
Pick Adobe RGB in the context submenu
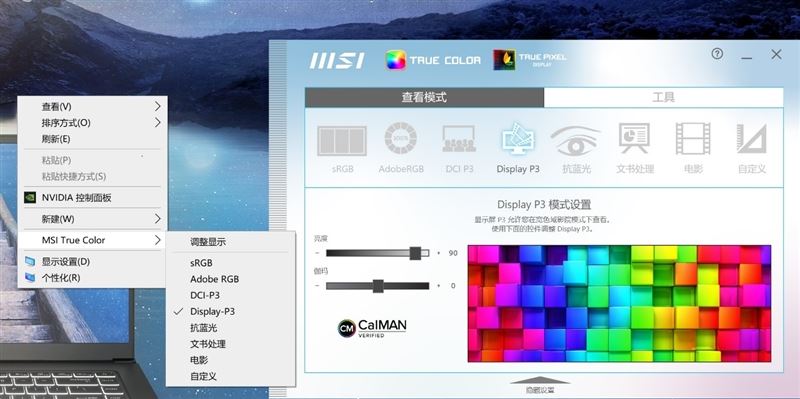point(231,279)
